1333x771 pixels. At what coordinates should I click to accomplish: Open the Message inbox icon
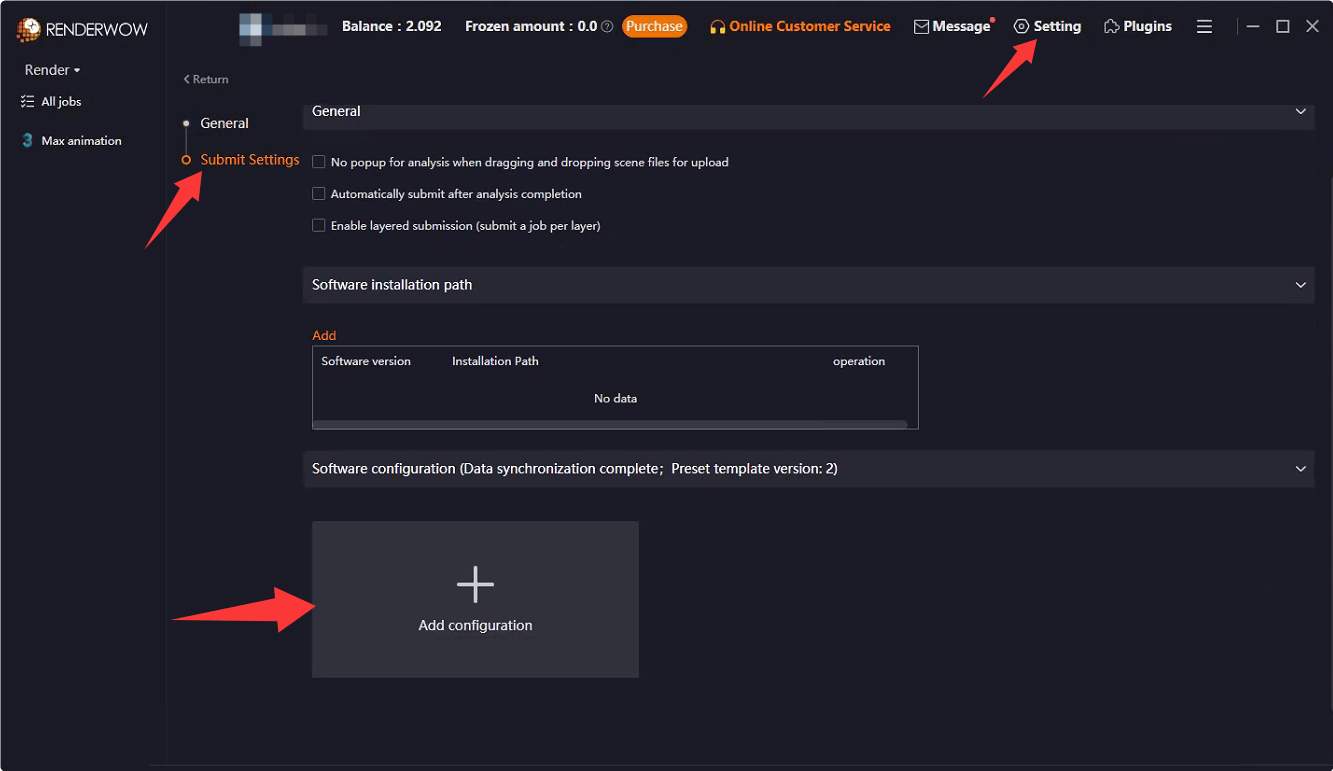point(921,26)
